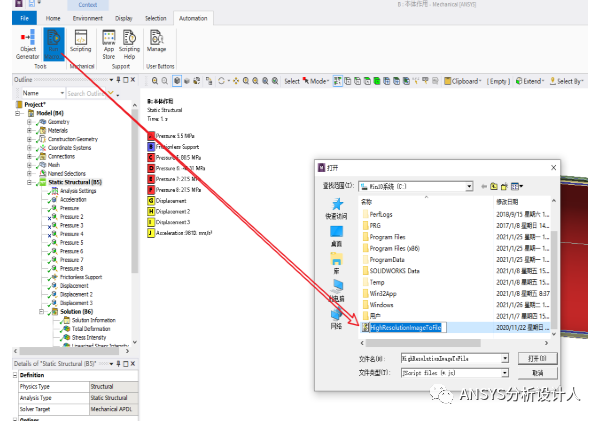Select the SOLIDWORKS Data folder
Viewport: 600px width, 421px height.
point(395,271)
